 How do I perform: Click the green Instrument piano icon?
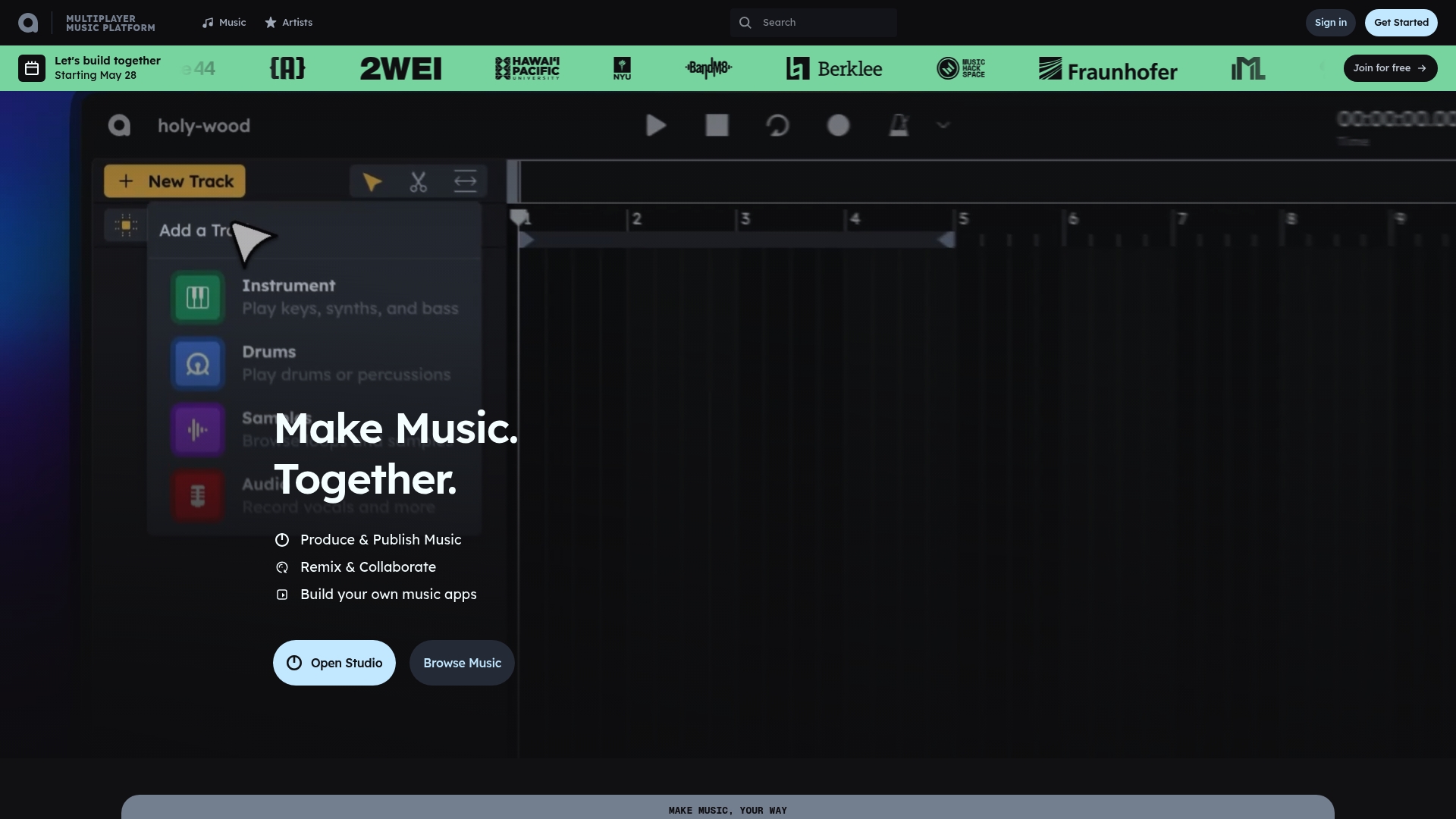[x=198, y=297]
